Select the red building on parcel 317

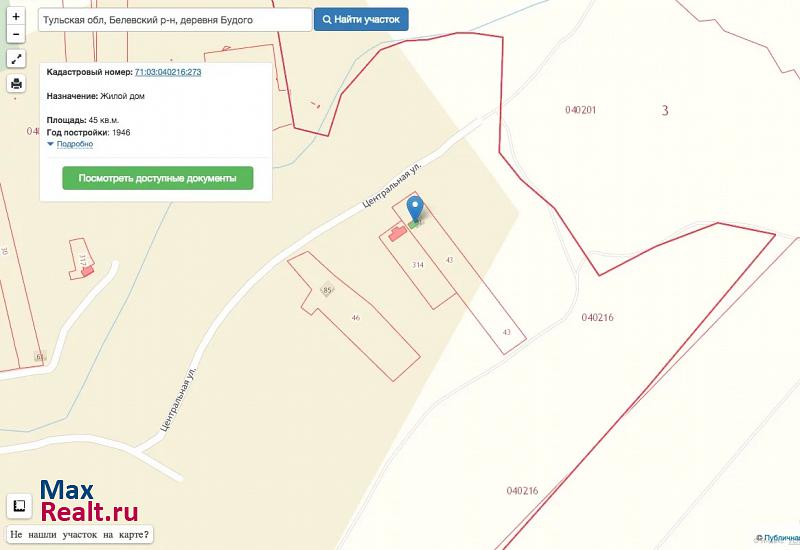point(87,271)
